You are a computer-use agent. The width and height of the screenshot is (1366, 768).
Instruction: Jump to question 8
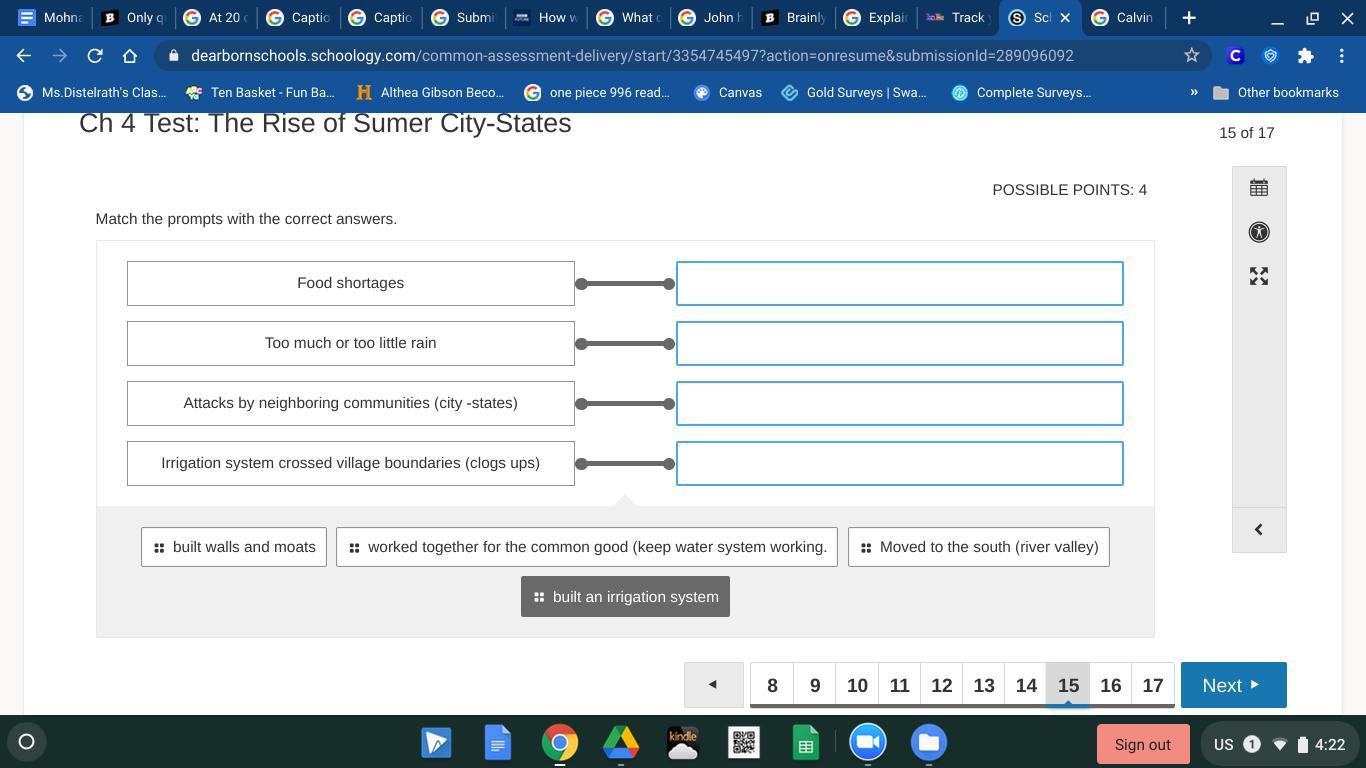click(772, 685)
